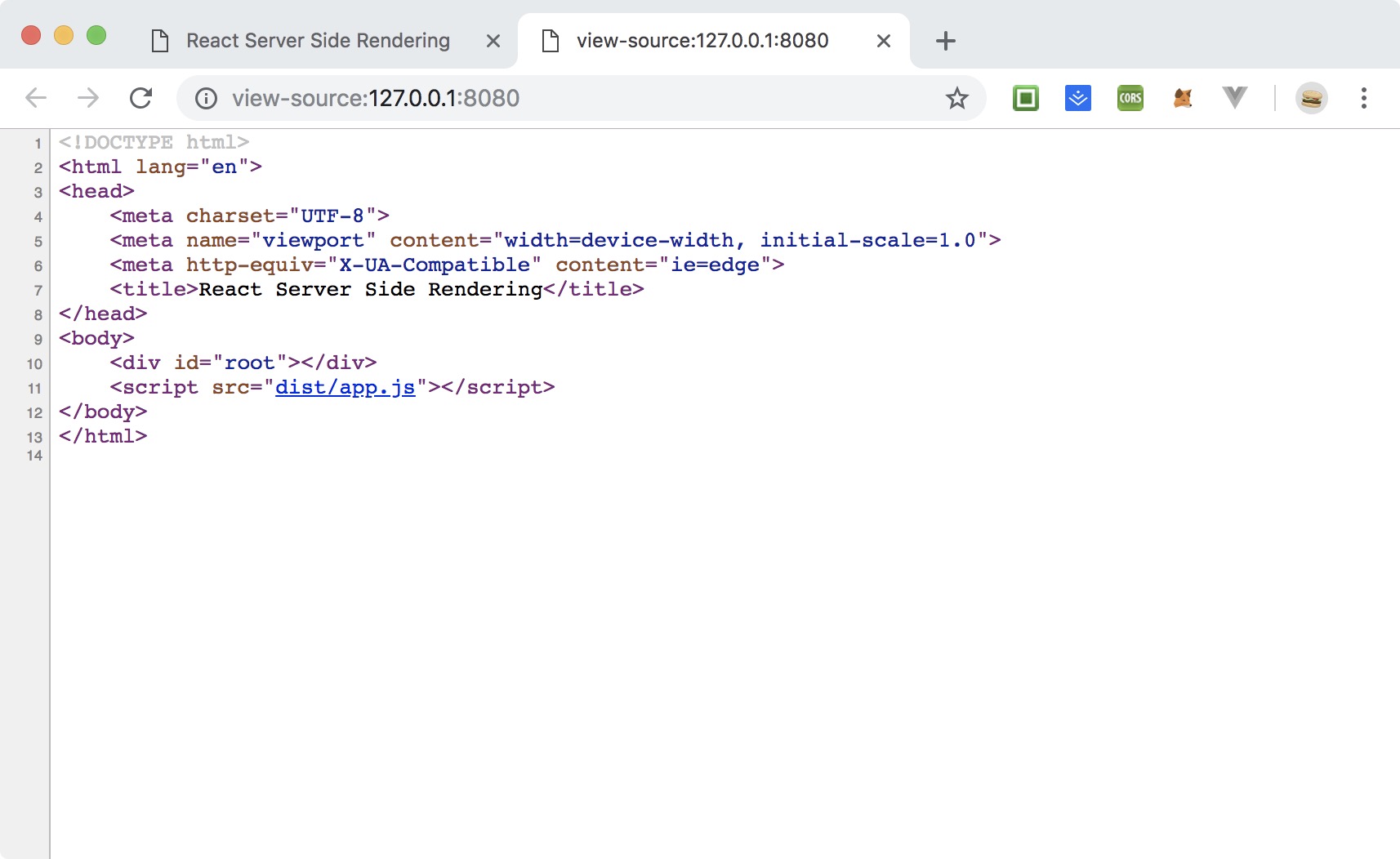Image resolution: width=1400 pixels, height=859 pixels.
Task: Click the X-UA-Compatible meta line
Action: (447, 265)
